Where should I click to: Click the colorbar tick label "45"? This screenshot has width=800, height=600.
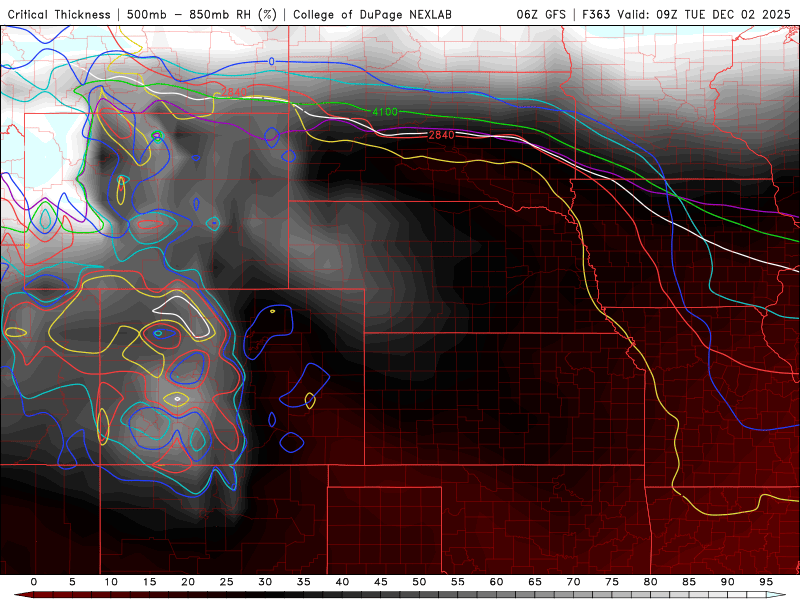[381, 582]
